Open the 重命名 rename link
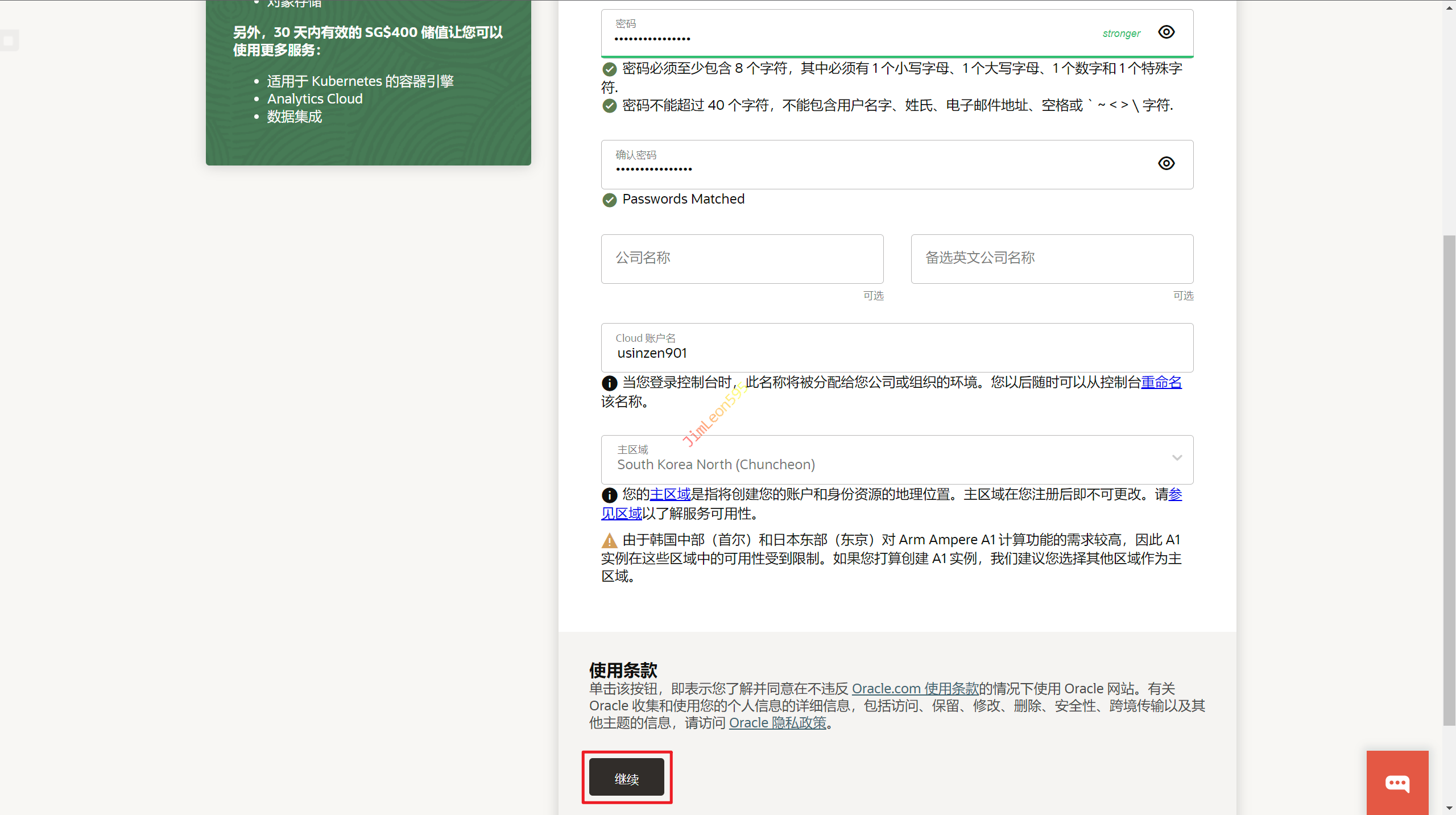 tap(1161, 383)
